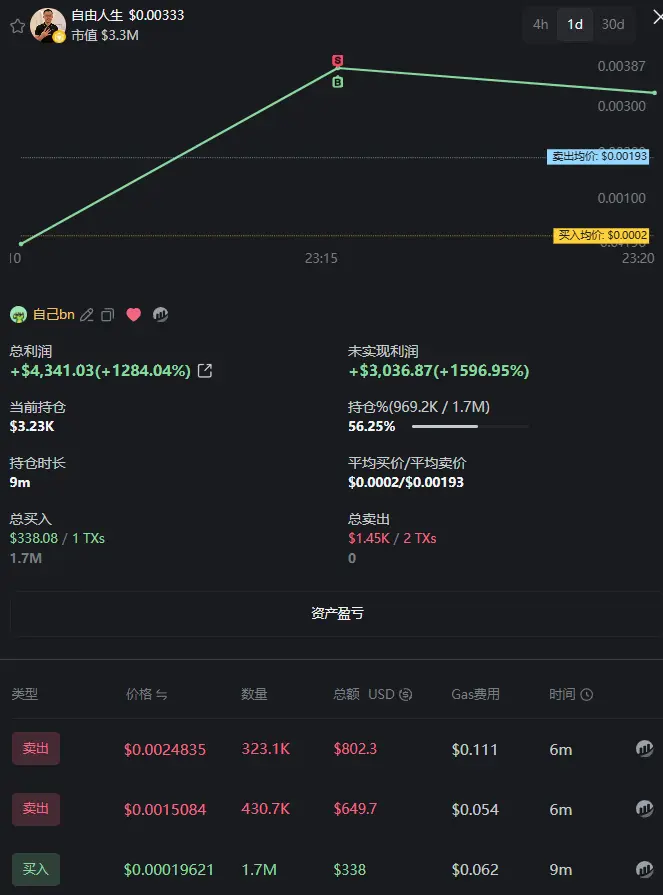This screenshot has width=663, height=895.
Task: Toggle the pink heart follow icon
Action: (134, 315)
